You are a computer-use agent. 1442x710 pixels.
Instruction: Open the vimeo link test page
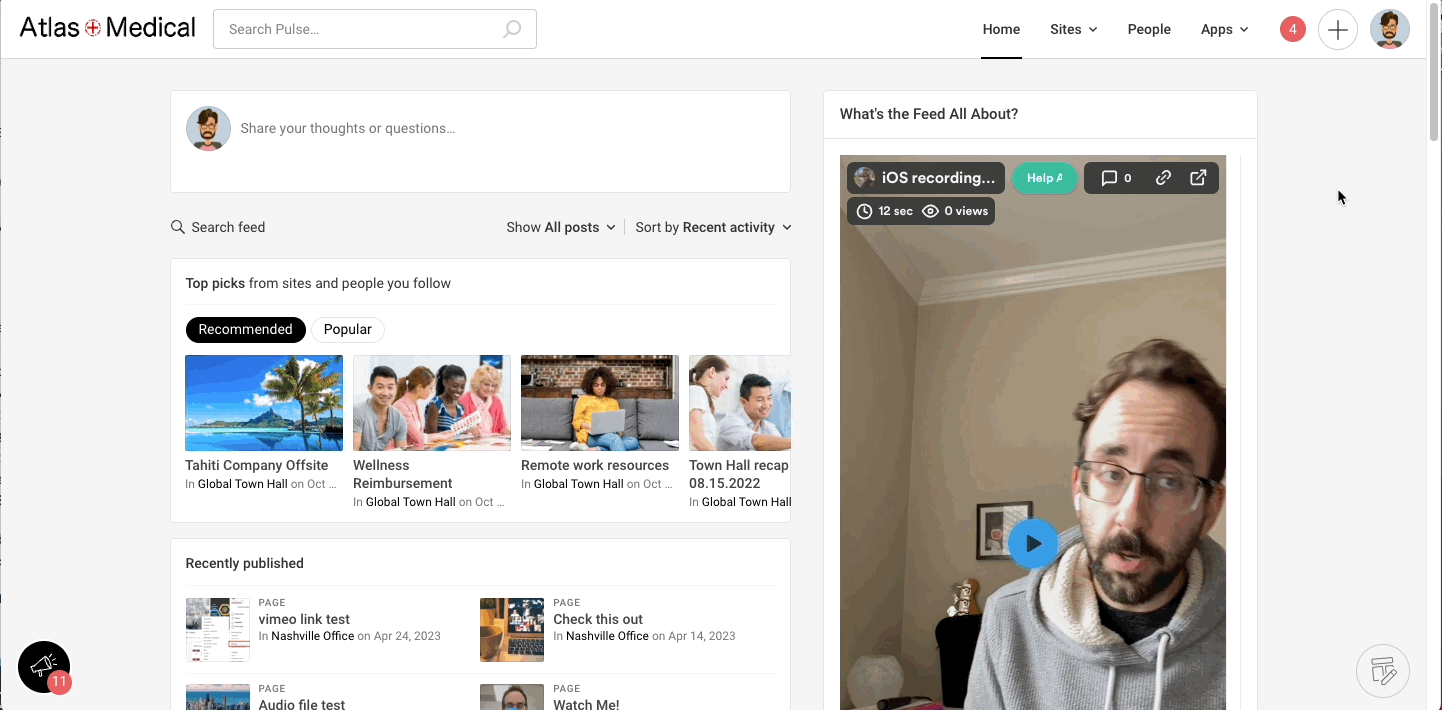(x=304, y=619)
